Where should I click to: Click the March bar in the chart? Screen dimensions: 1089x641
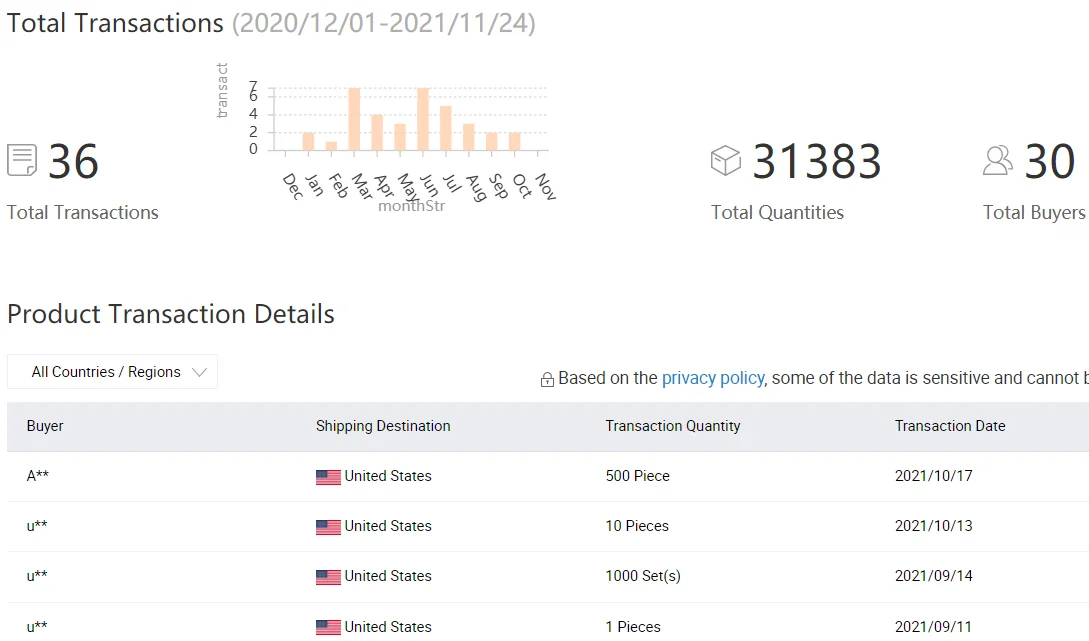354,119
